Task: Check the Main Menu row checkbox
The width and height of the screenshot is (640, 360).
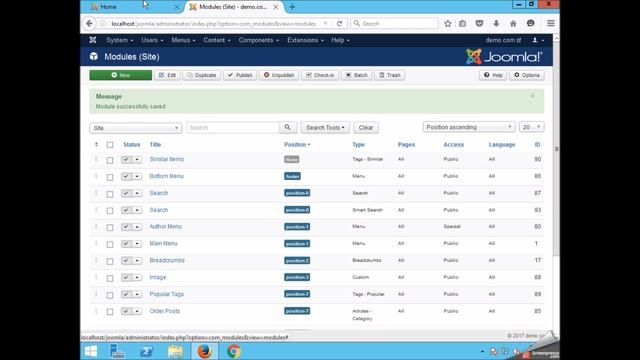Action: pos(110,244)
